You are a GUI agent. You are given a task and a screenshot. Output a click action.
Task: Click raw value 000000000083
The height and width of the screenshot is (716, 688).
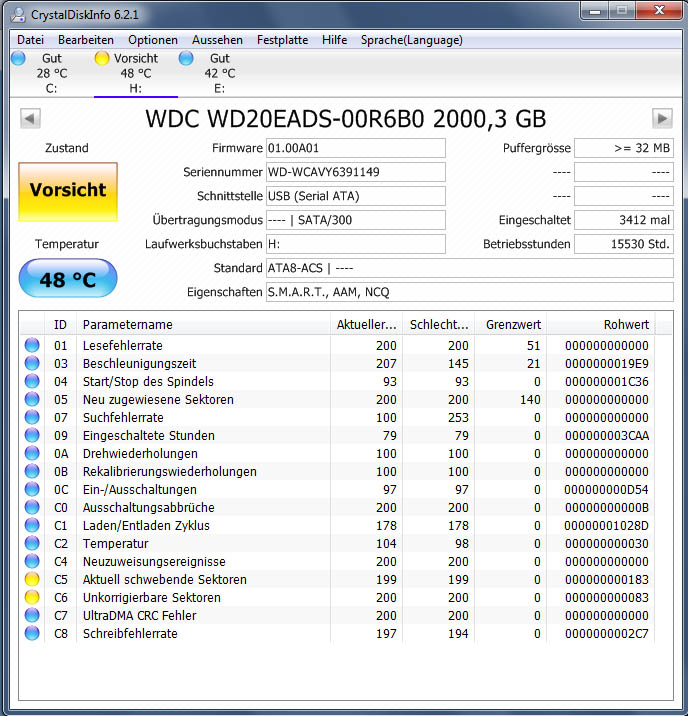[x=606, y=597]
